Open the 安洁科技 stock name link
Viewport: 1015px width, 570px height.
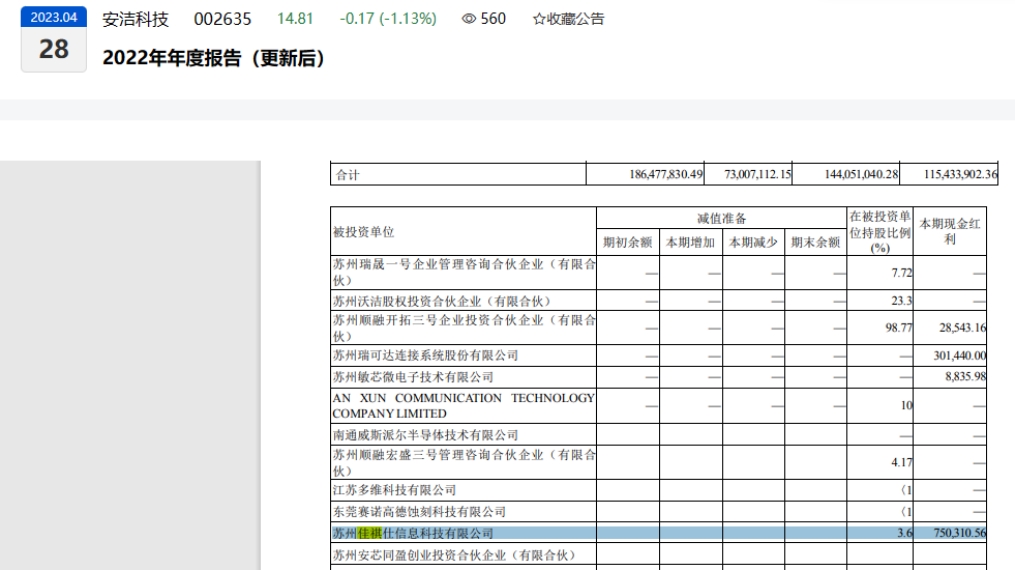coord(136,19)
